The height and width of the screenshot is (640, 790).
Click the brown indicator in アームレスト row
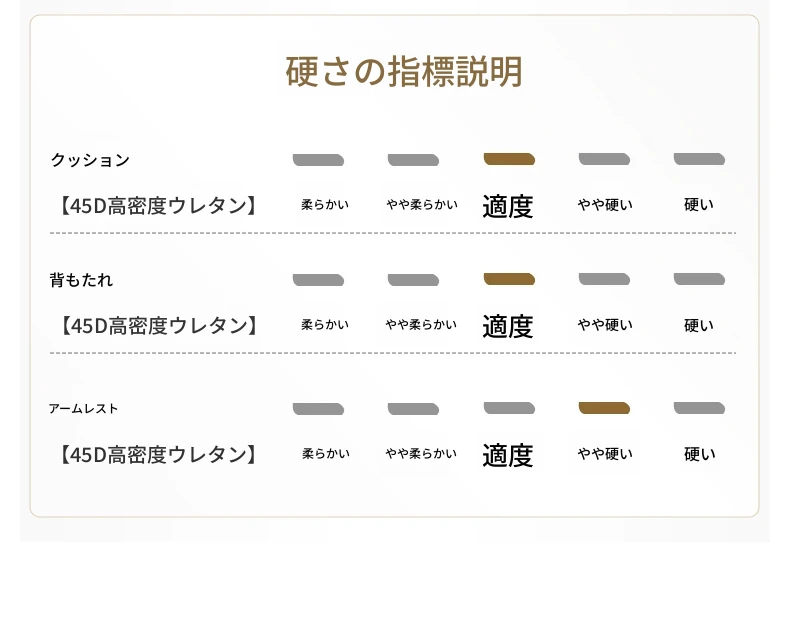604,408
